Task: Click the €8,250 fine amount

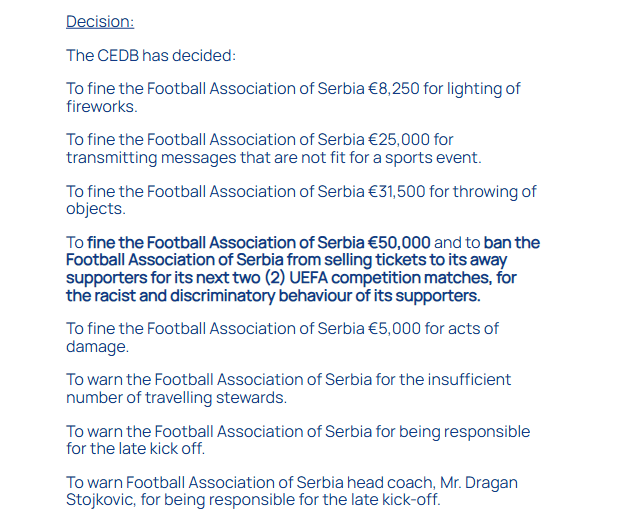Action: click(393, 89)
